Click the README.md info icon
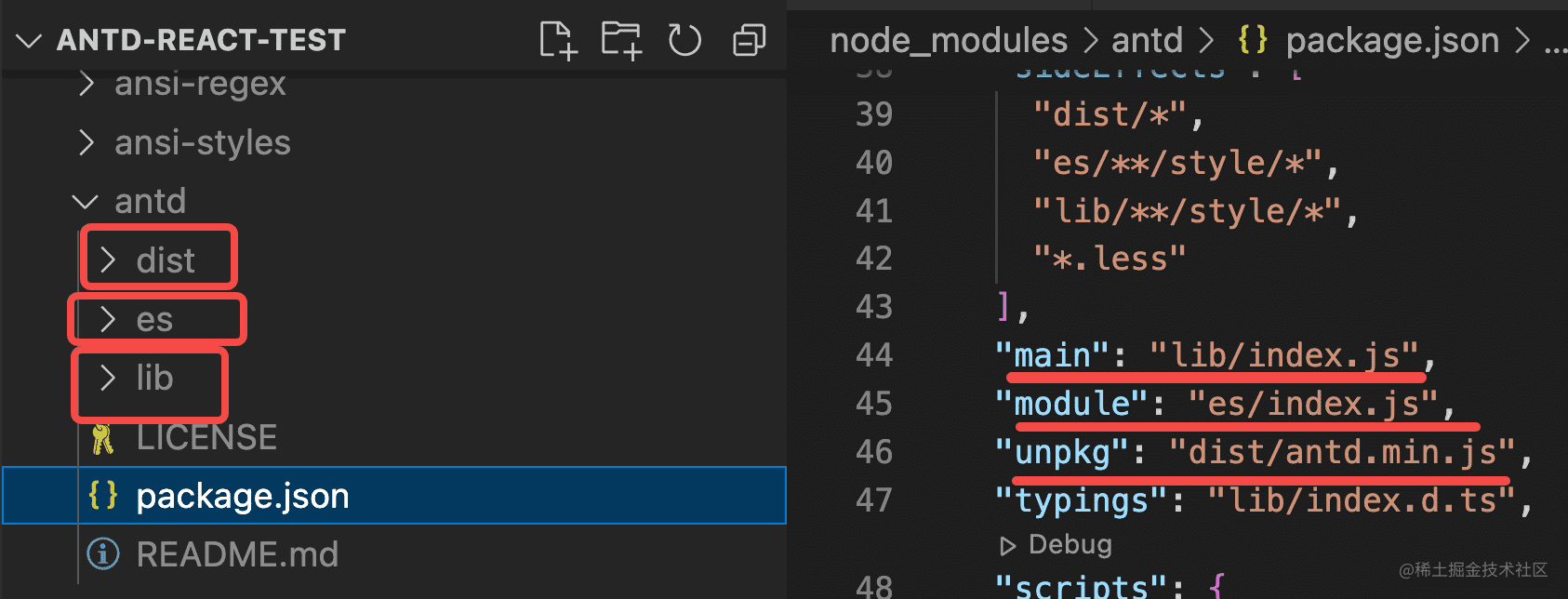This screenshot has width=1568, height=599. tap(102, 554)
